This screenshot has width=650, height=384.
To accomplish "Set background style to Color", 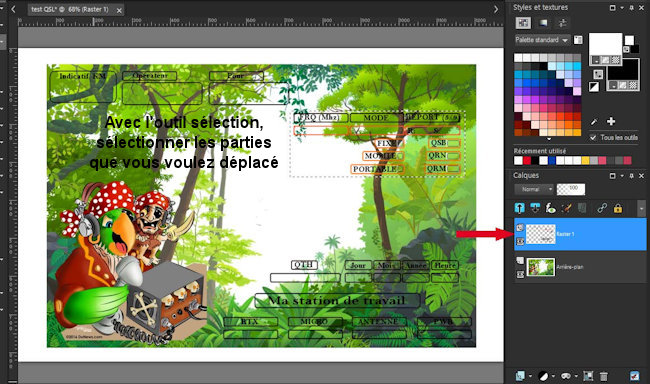I will click(x=613, y=85).
